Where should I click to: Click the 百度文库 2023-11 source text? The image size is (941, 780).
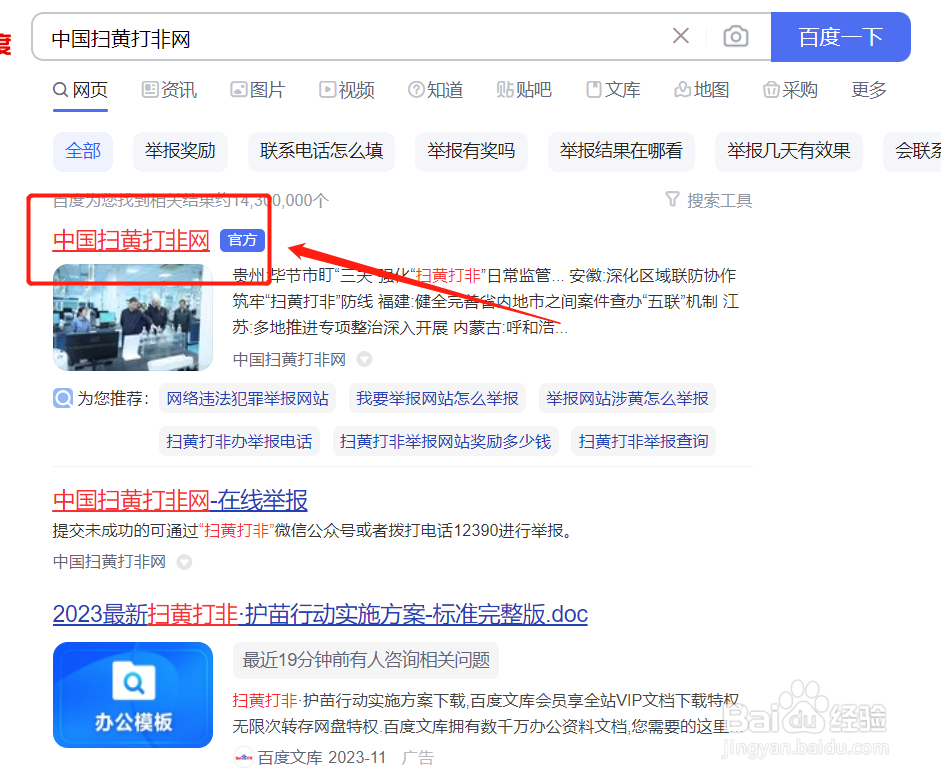(x=322, y=758)
